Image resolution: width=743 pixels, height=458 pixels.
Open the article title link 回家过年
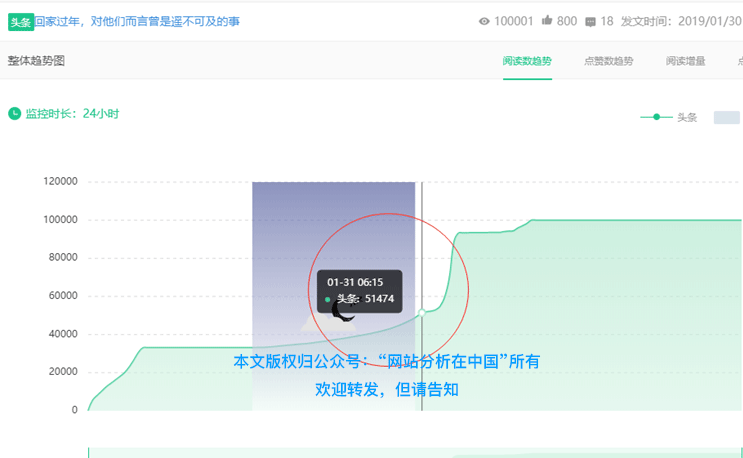tap(137, 21)
